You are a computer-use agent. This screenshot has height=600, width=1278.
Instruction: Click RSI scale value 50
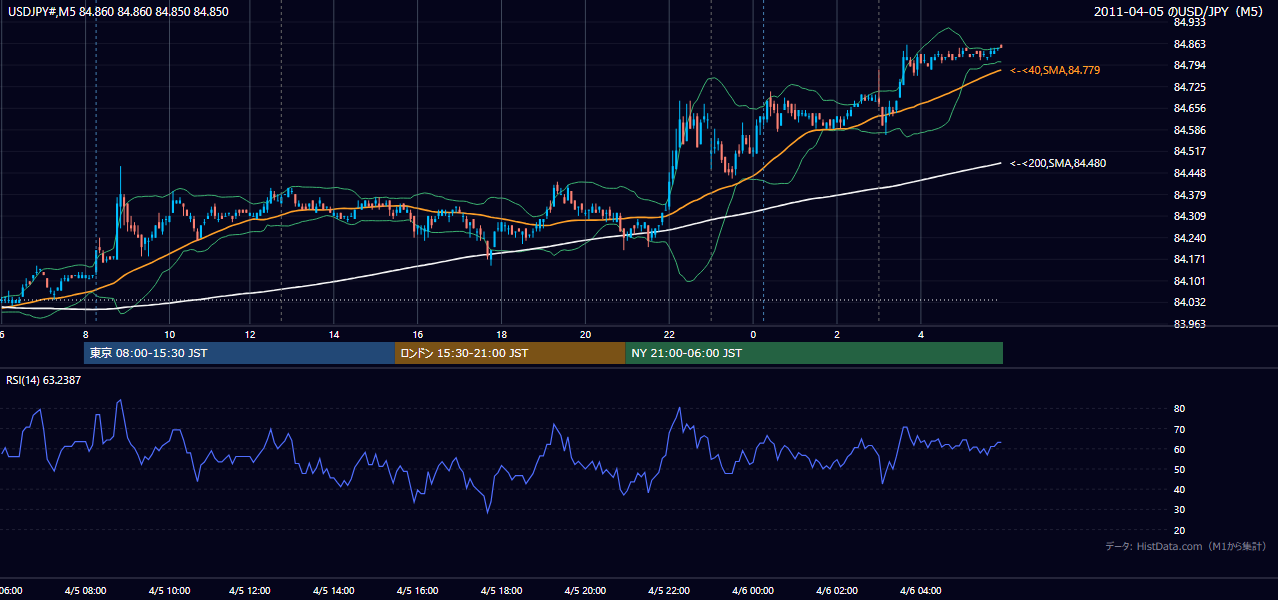[x=1179, y=469]
